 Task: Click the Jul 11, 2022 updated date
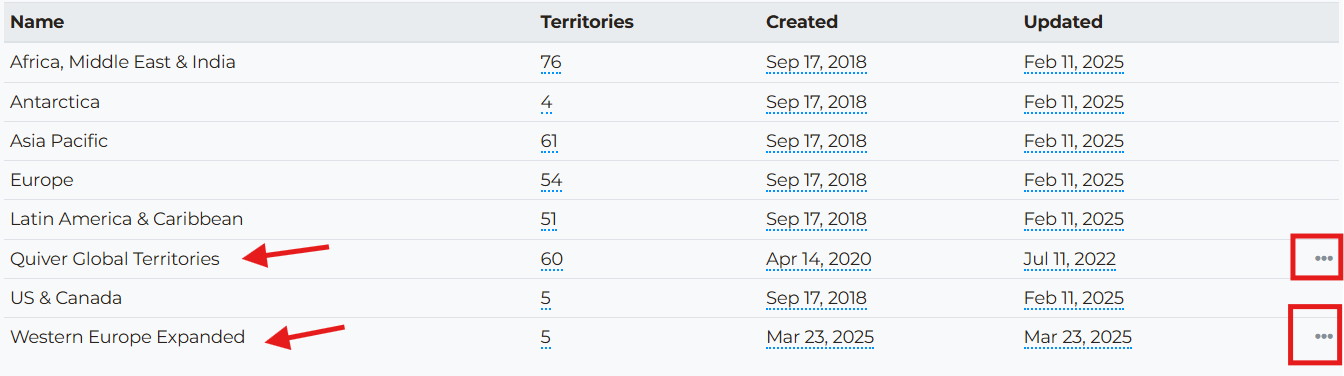[x=1070, y=259]
